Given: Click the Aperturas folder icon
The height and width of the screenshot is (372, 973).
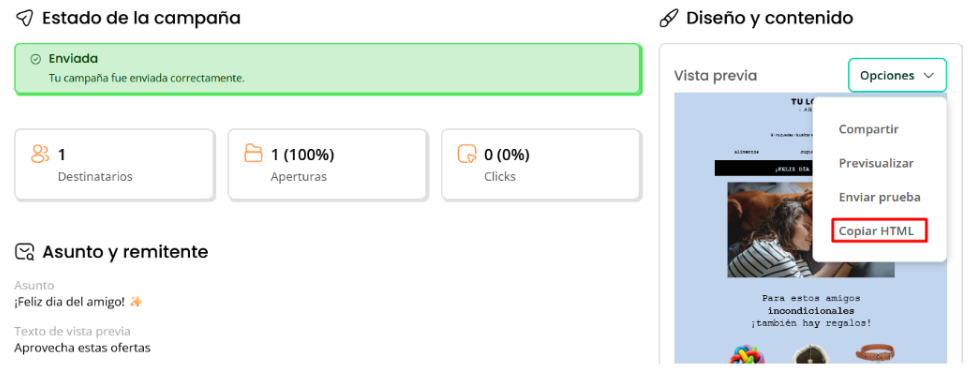Looking at the screenshot, I should [x=253, y=153].
